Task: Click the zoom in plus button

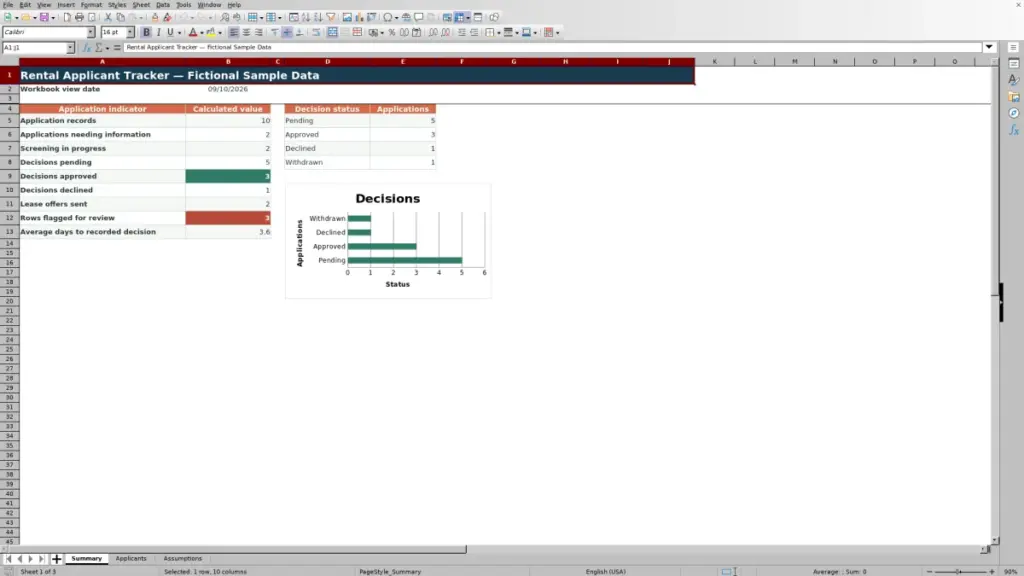Action: coord(992,572)
